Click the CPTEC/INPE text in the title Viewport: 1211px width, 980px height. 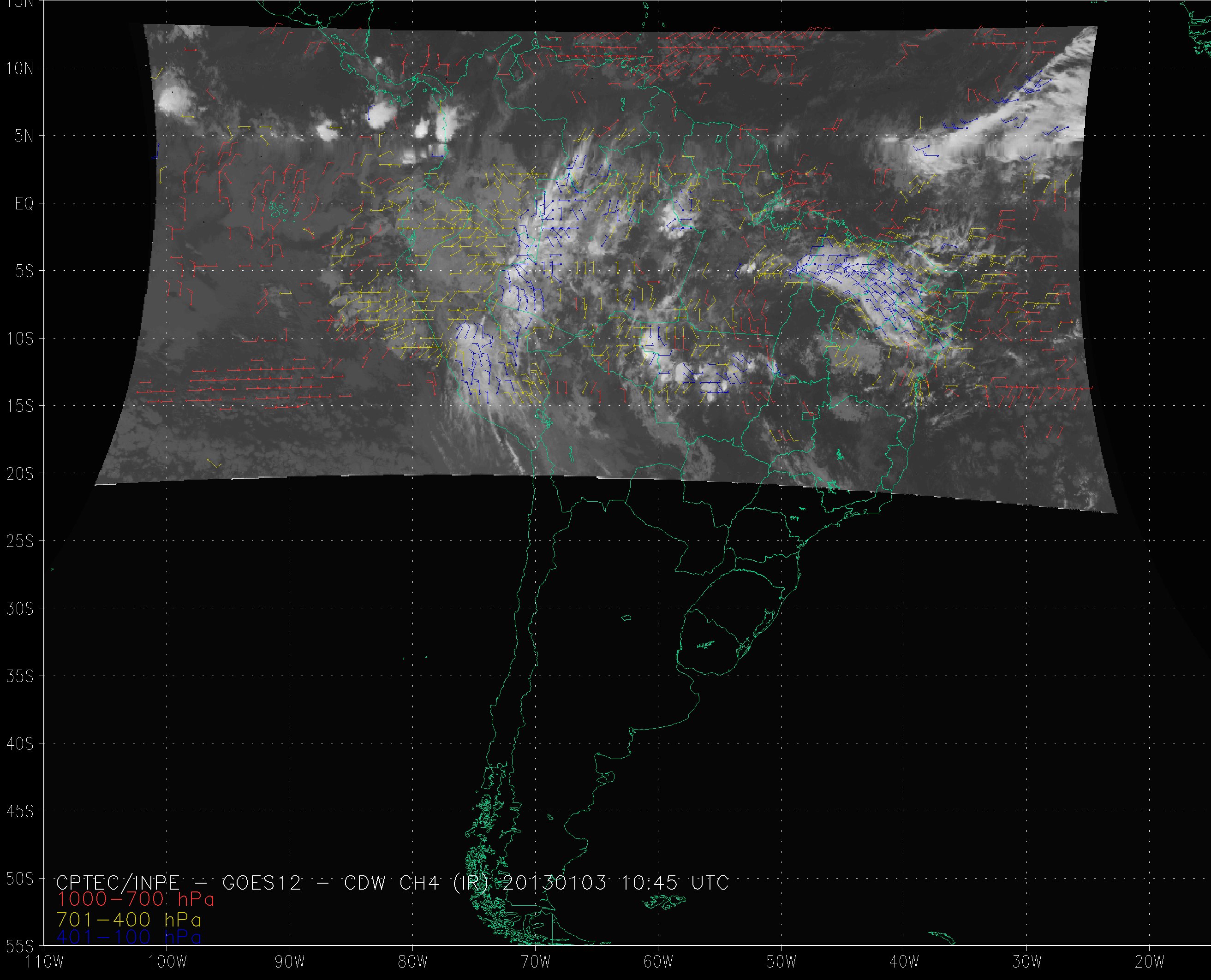(x=118, y=882)
